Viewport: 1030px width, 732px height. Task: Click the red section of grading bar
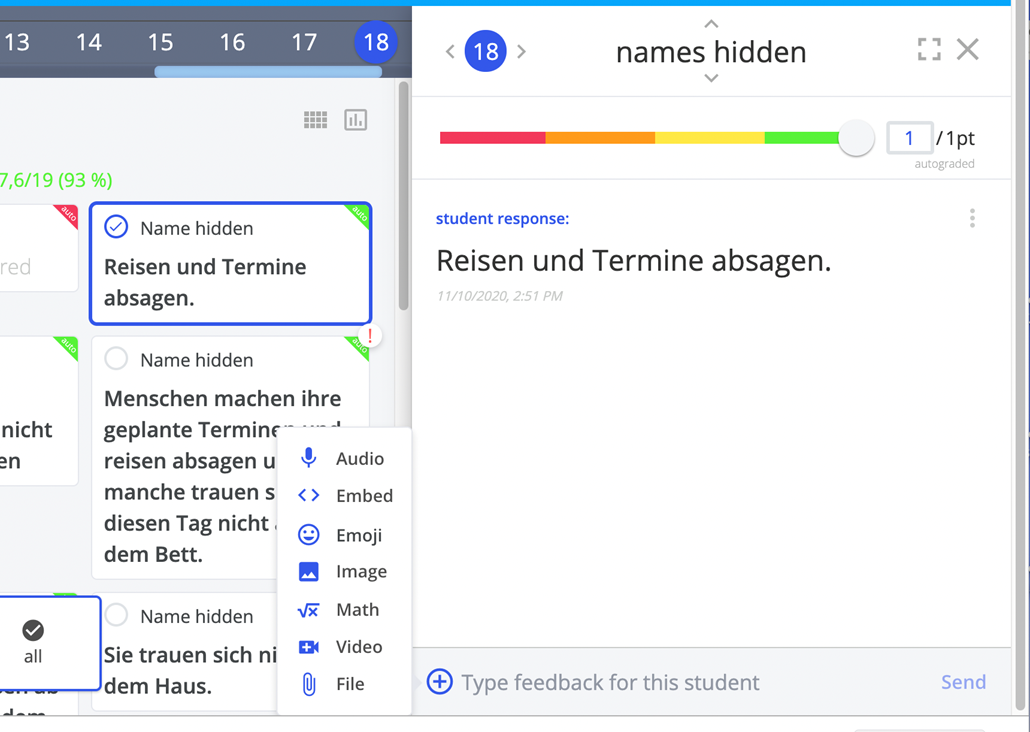tap(493, 138)
